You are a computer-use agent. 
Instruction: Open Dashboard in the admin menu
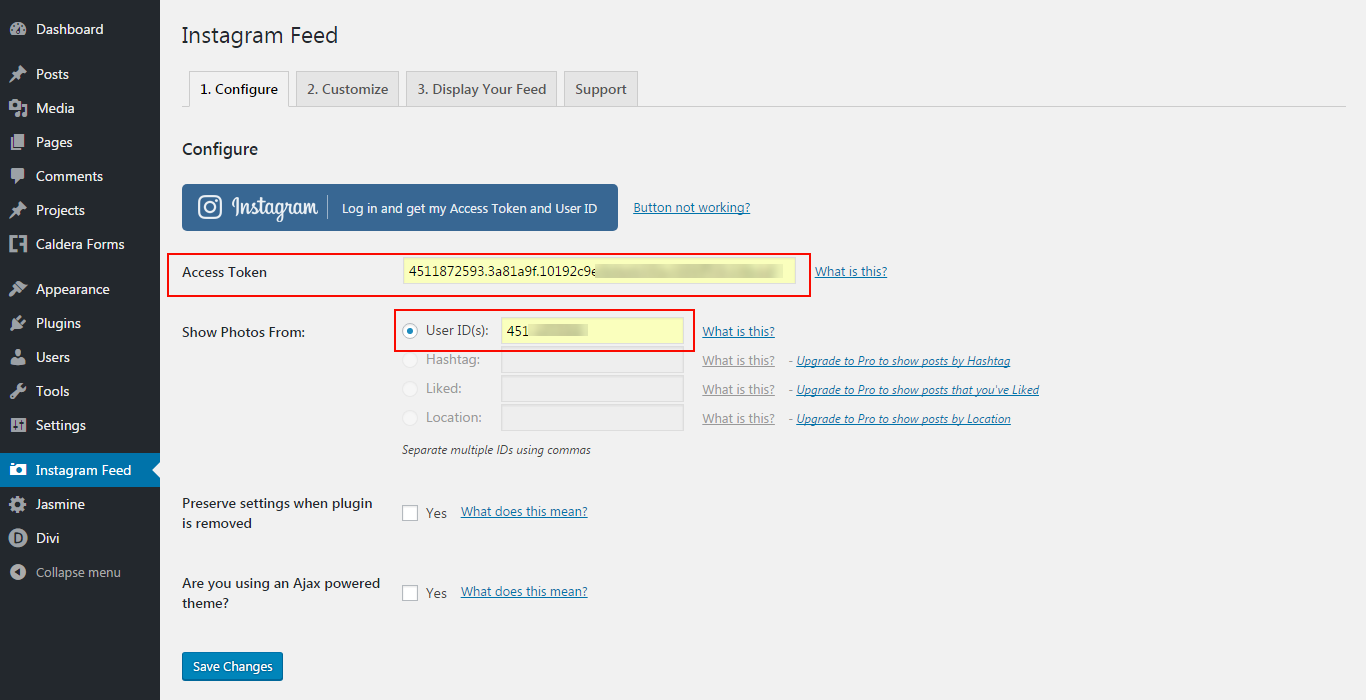tap(80, 30)
